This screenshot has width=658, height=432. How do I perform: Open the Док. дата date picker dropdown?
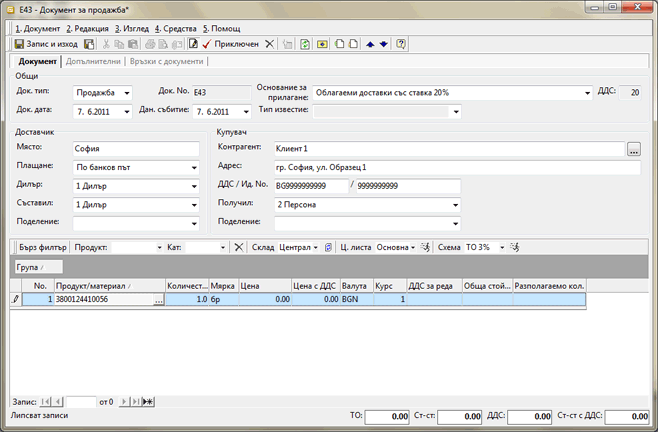coord(127,112)
